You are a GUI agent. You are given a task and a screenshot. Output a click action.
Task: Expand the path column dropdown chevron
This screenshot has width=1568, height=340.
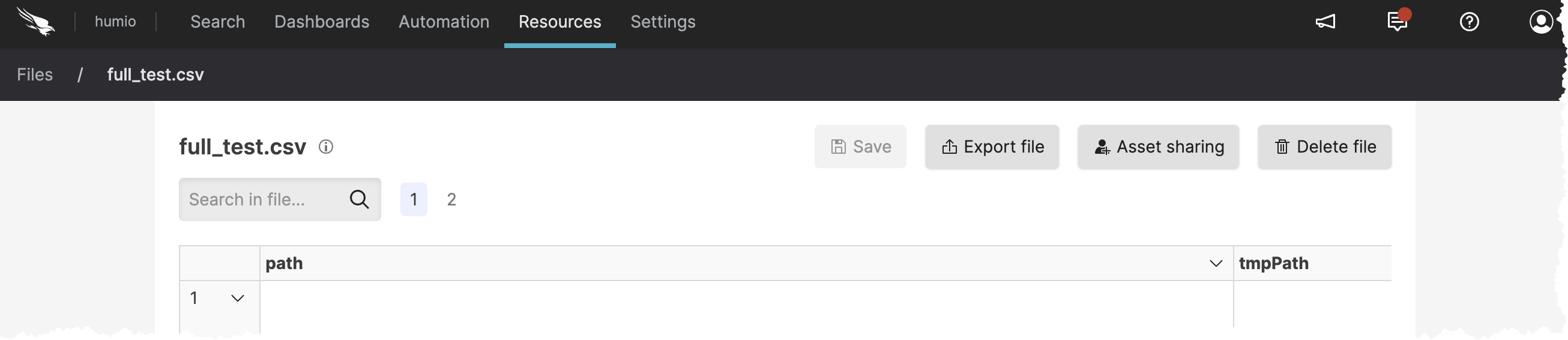[x=1216, y=263]
